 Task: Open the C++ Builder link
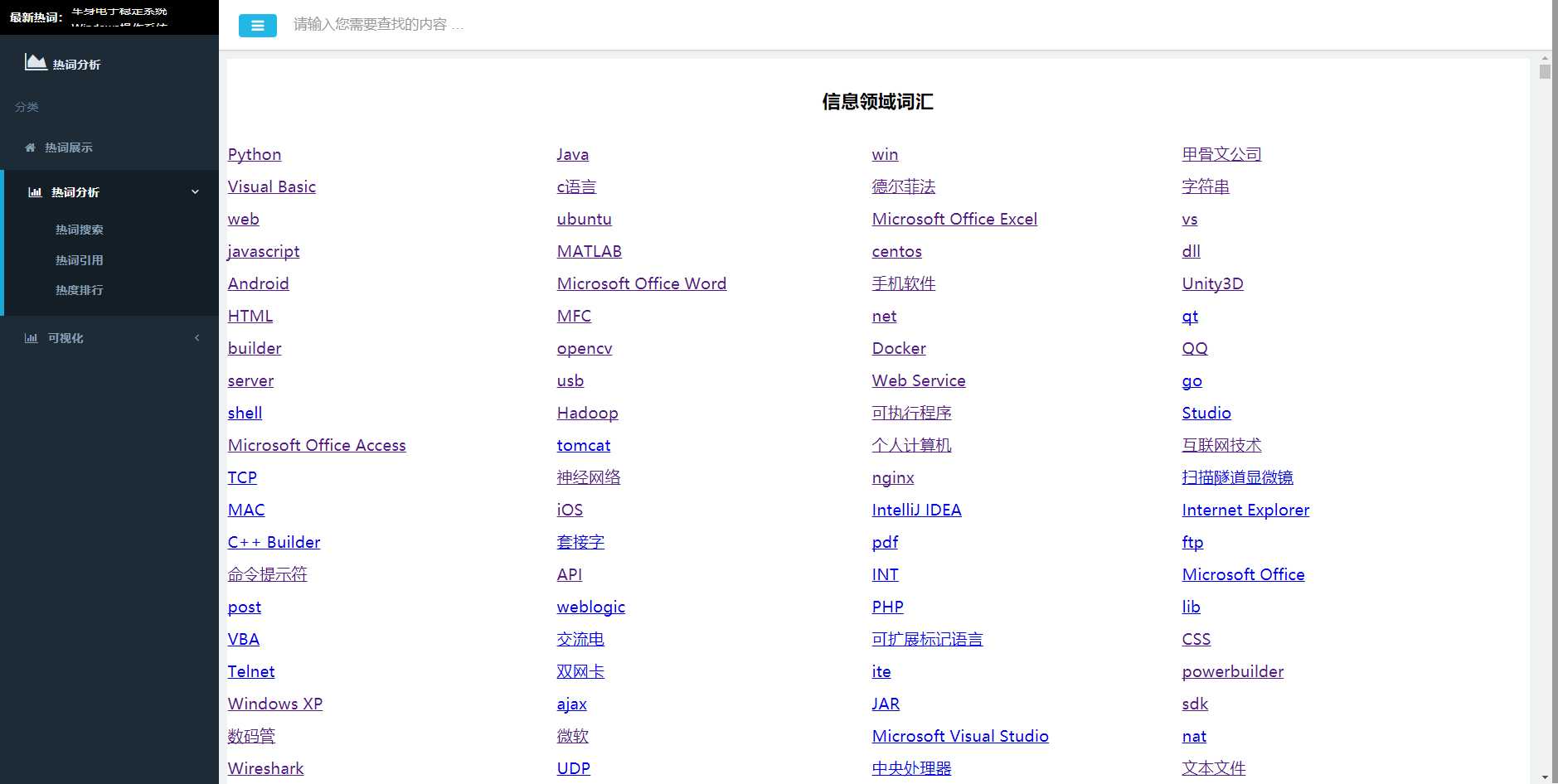click(x=274, y=542)
